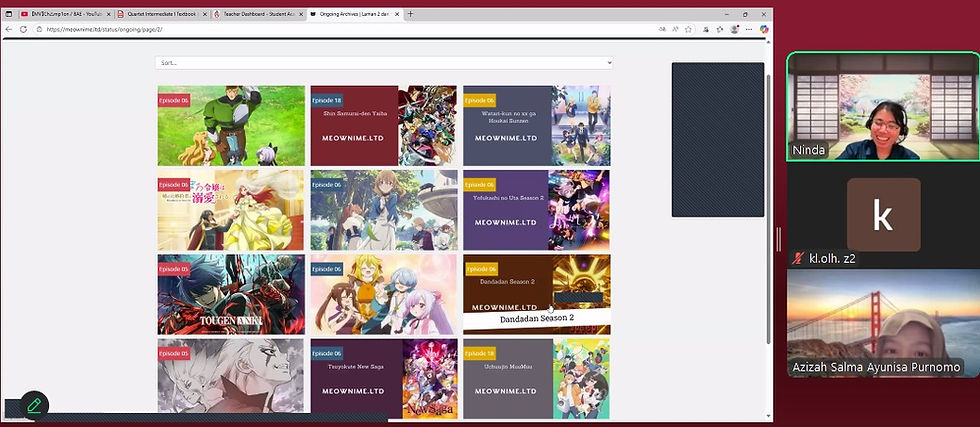Go back to the previous browser page
The image size is (980, 427).
click(x=9, y=29)
